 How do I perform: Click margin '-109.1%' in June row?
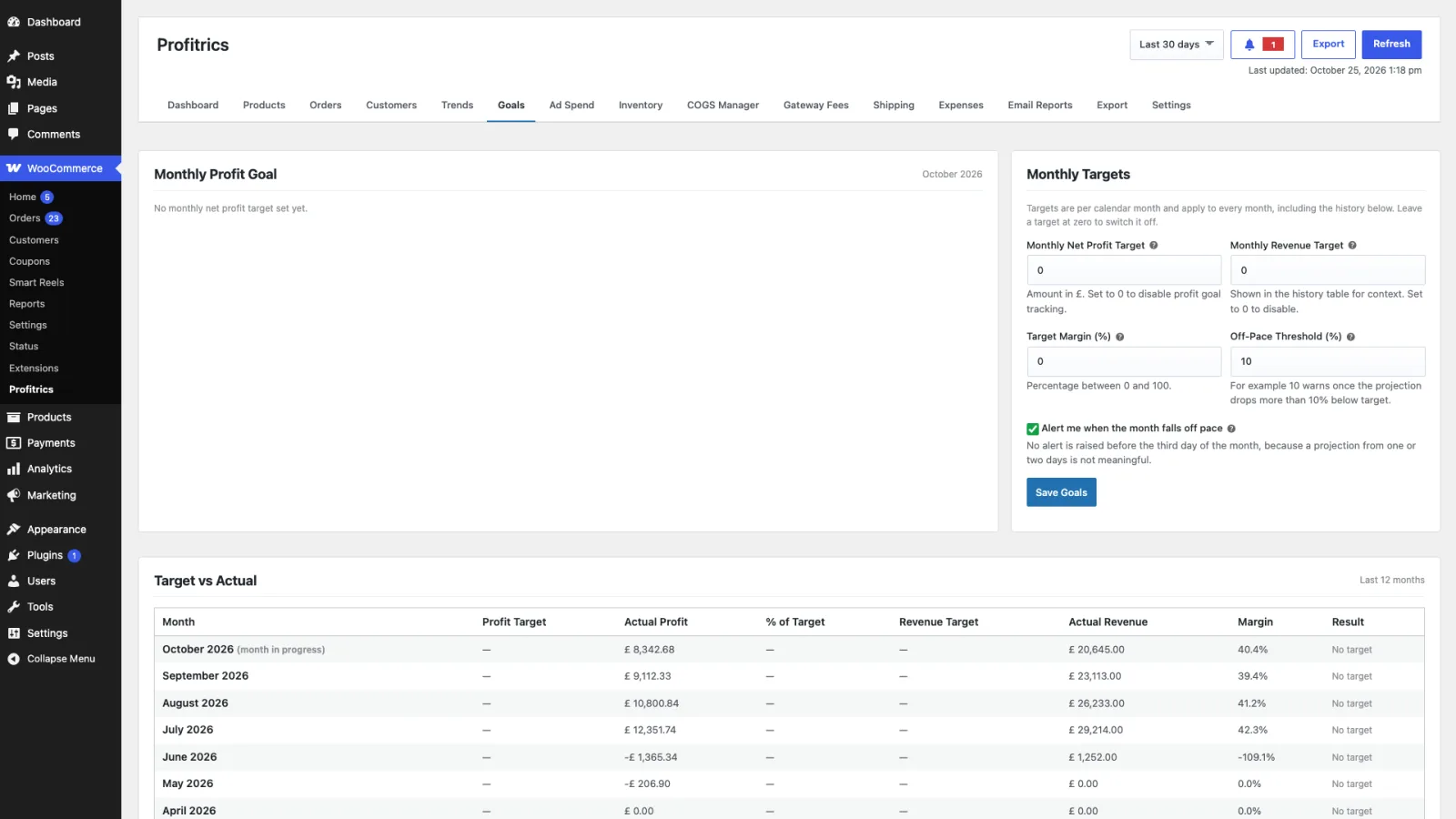pyautogui.click(x=1256, y=757)
